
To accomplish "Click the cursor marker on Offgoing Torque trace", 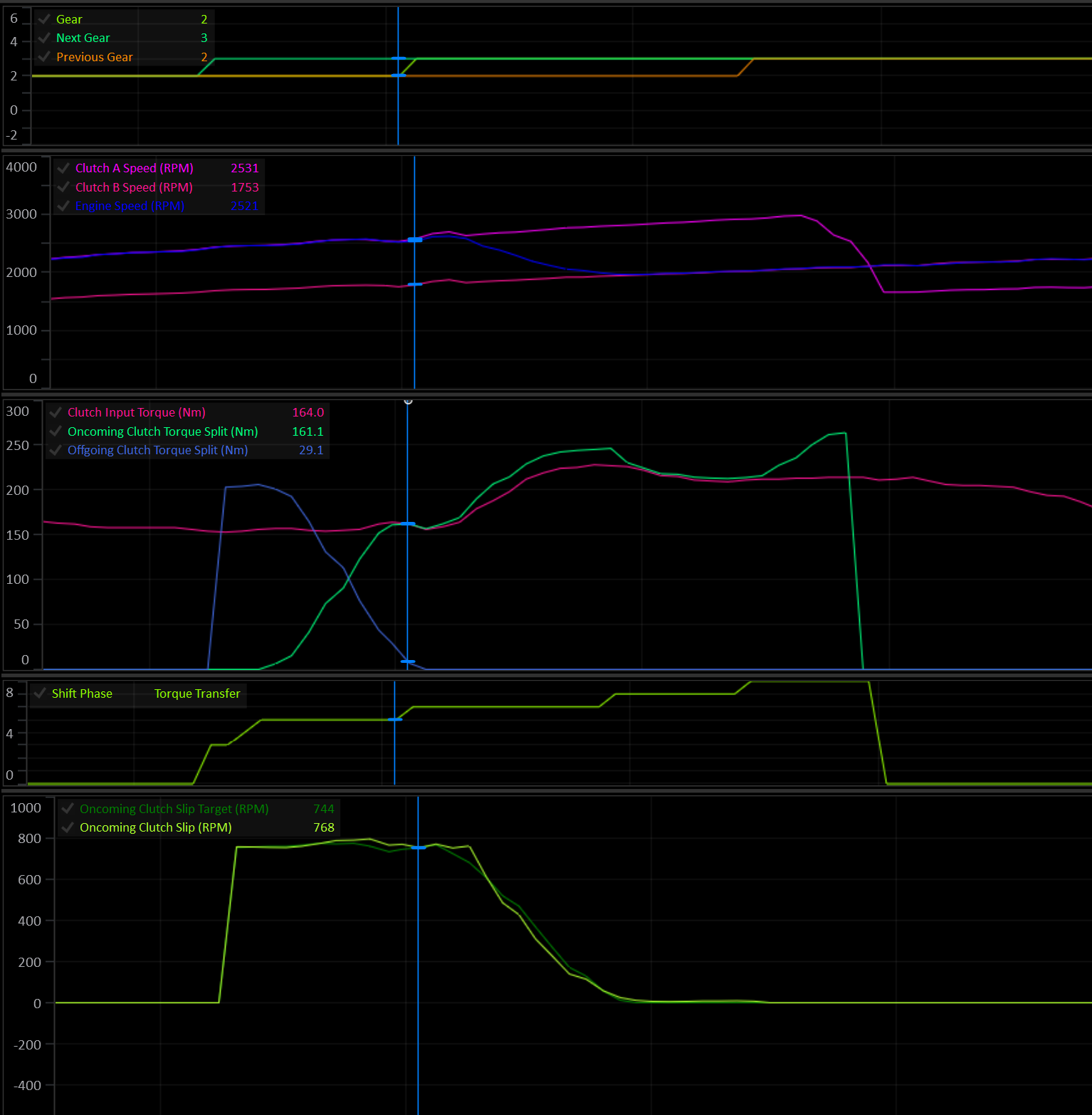I will click(408, 661).
